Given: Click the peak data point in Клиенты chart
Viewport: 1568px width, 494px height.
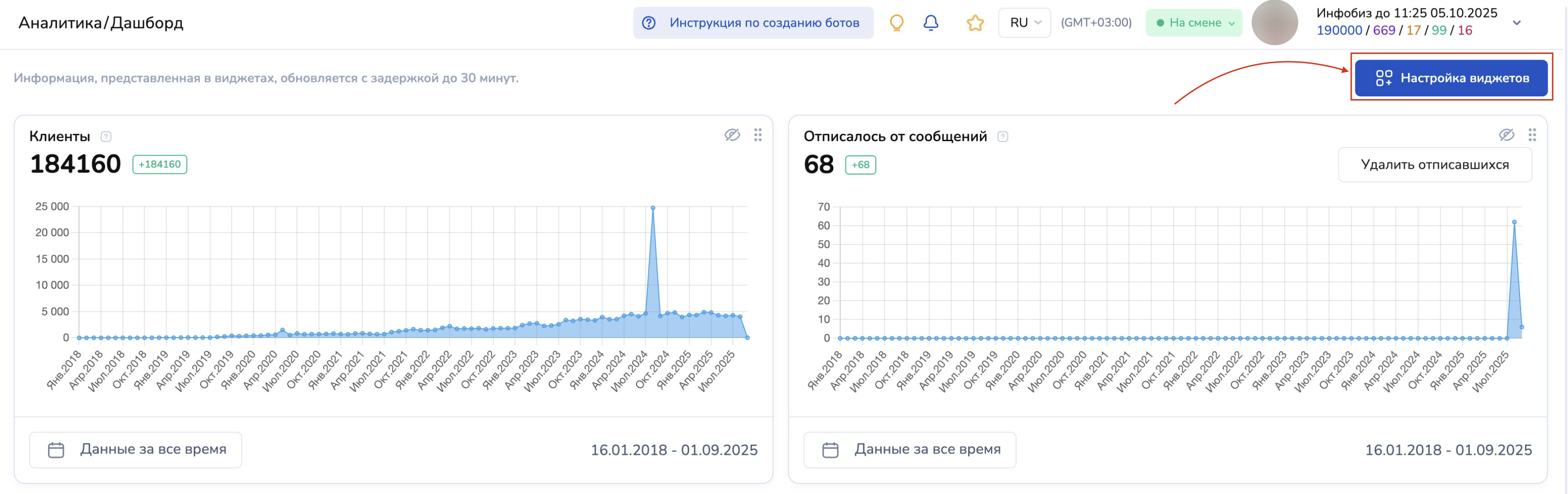Looking at the screenshot, I should coord(653,208).
